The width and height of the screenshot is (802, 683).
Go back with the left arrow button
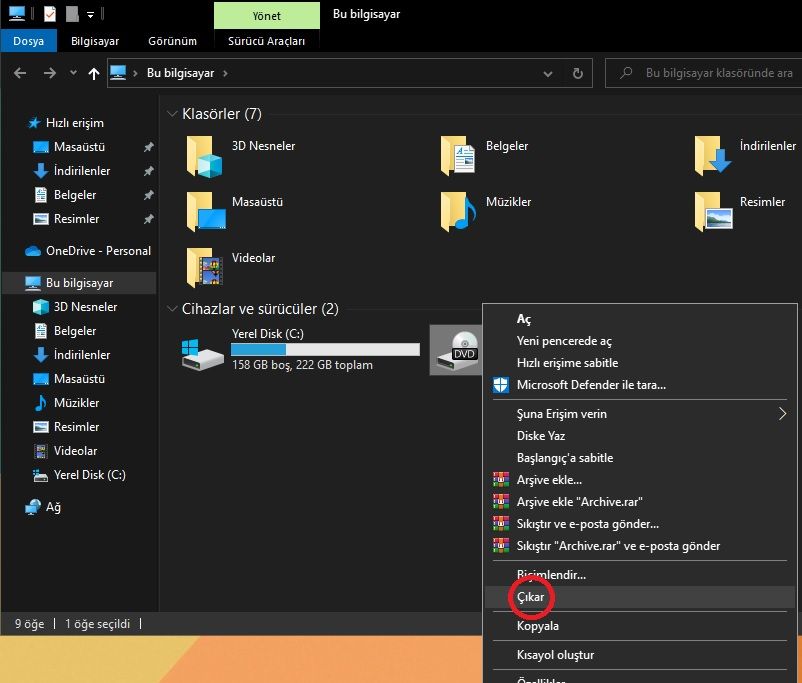[x=20, y=73]
